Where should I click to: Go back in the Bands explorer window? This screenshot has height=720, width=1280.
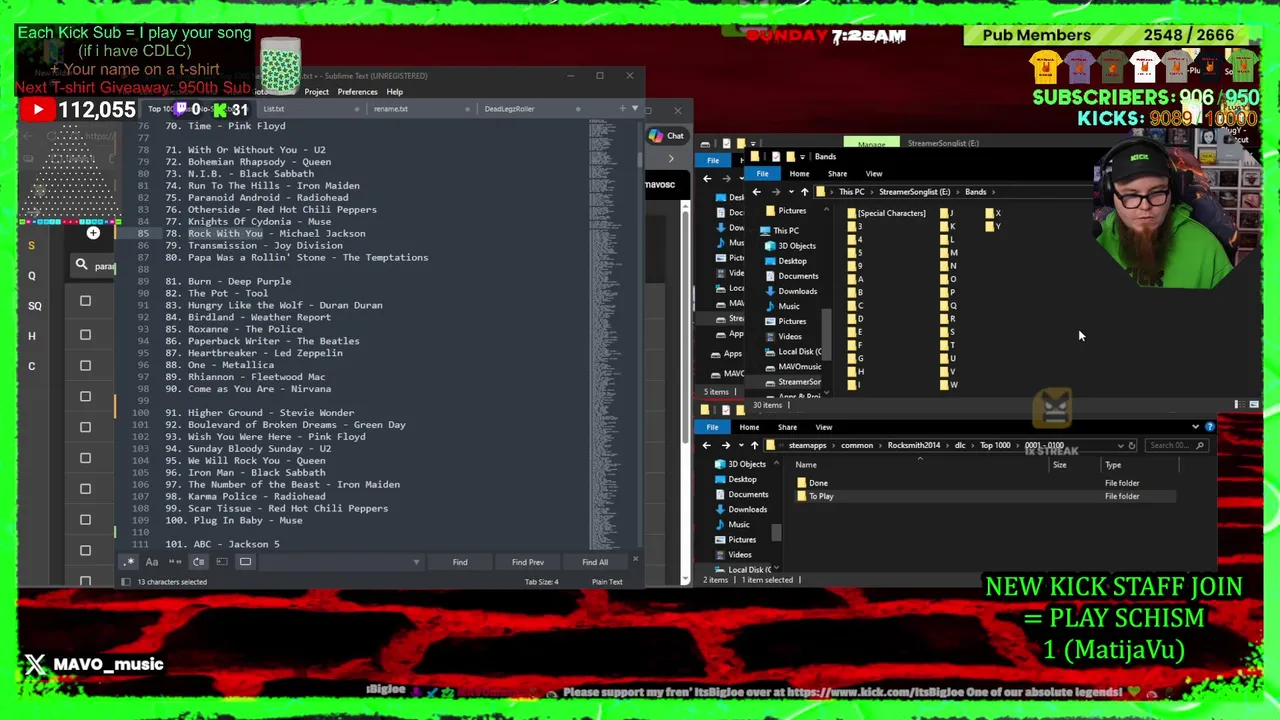pos(756,192)
